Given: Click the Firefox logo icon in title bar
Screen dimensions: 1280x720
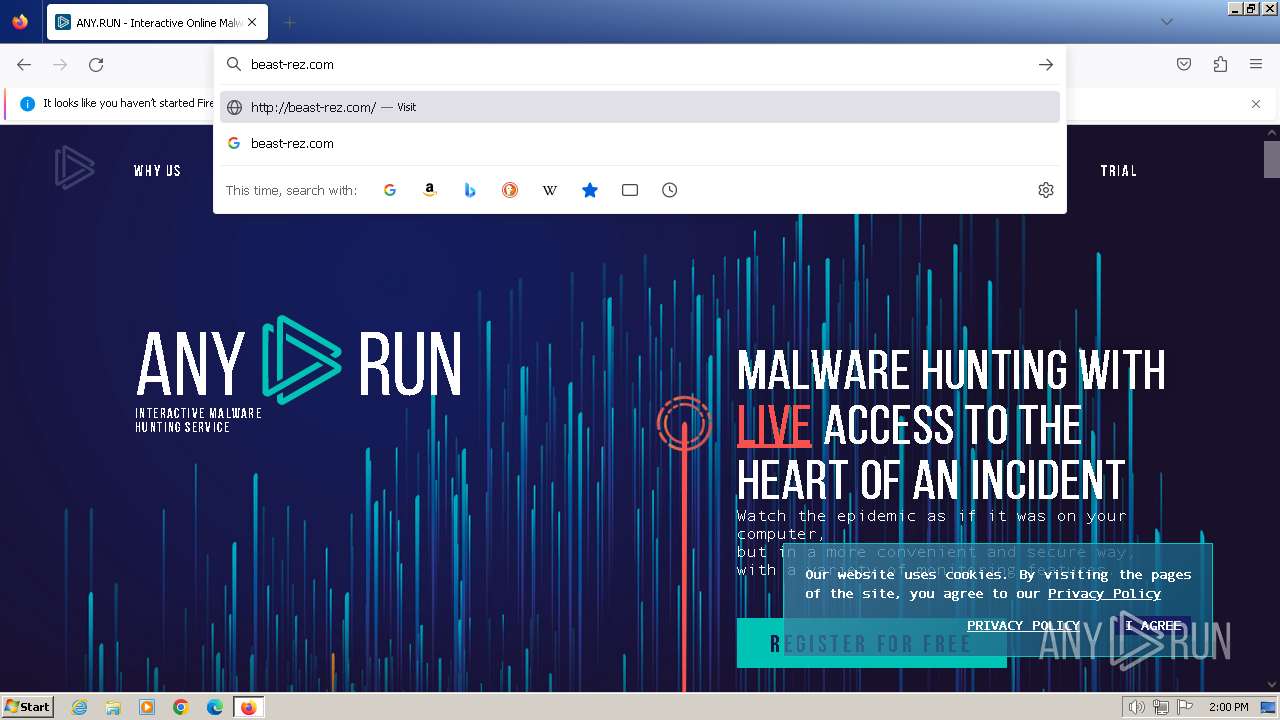Looking at the screenshot, I should (20, 22).
